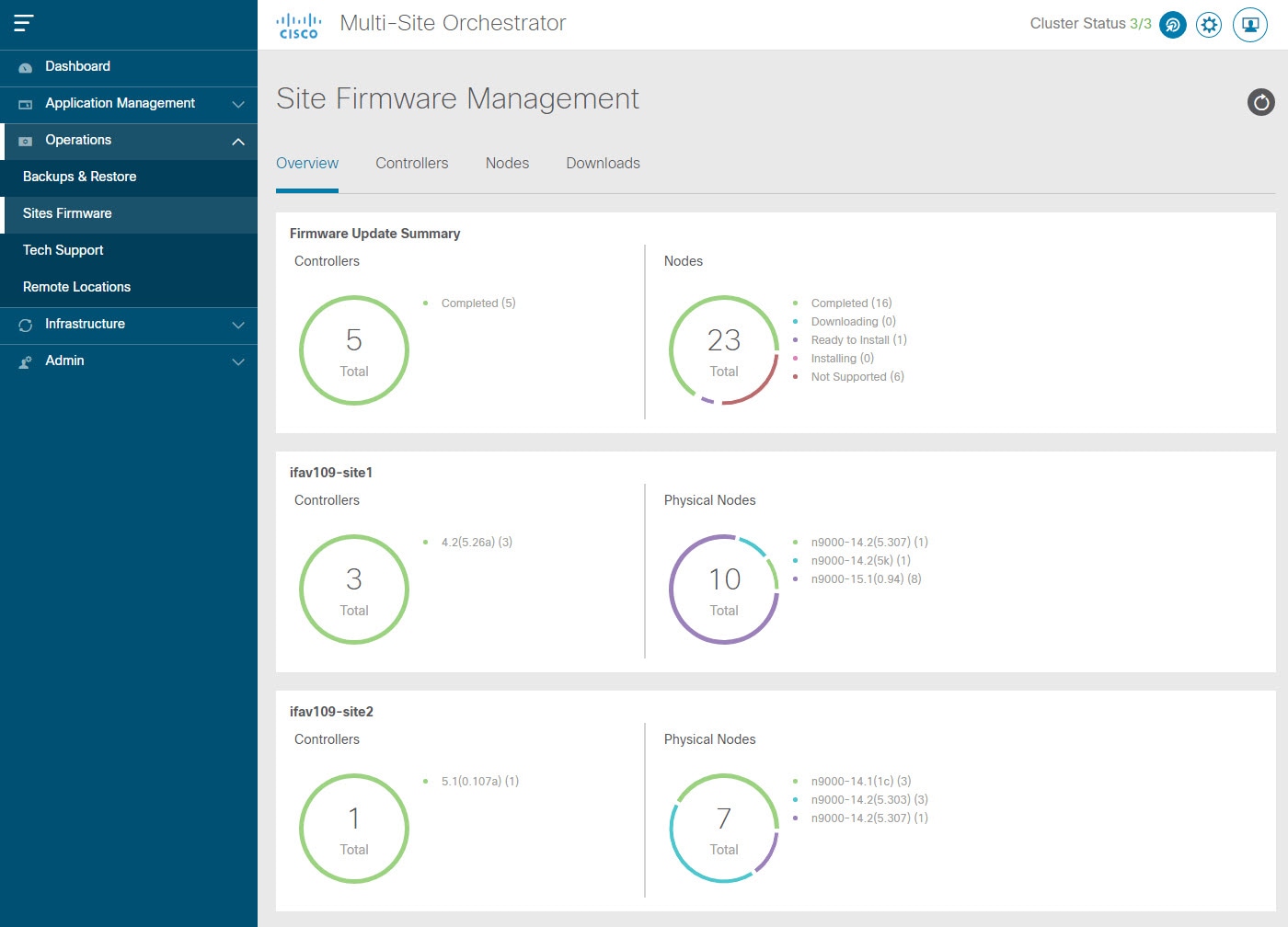Click the Firmware Update Summary heading
The image size is (1288, 927).
(x=374, y=234)
